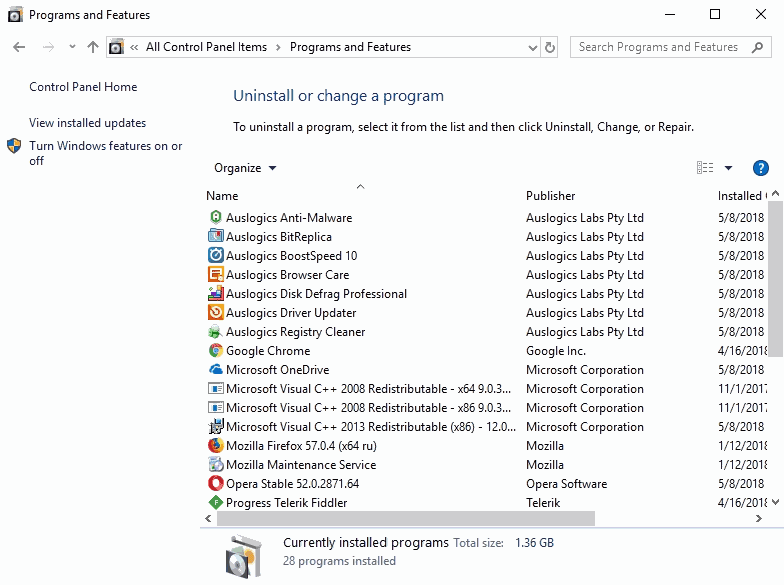Click the vertical scrollbar thumb
The width and height of the screenshot is (784, 585).
tap(775, 279)
